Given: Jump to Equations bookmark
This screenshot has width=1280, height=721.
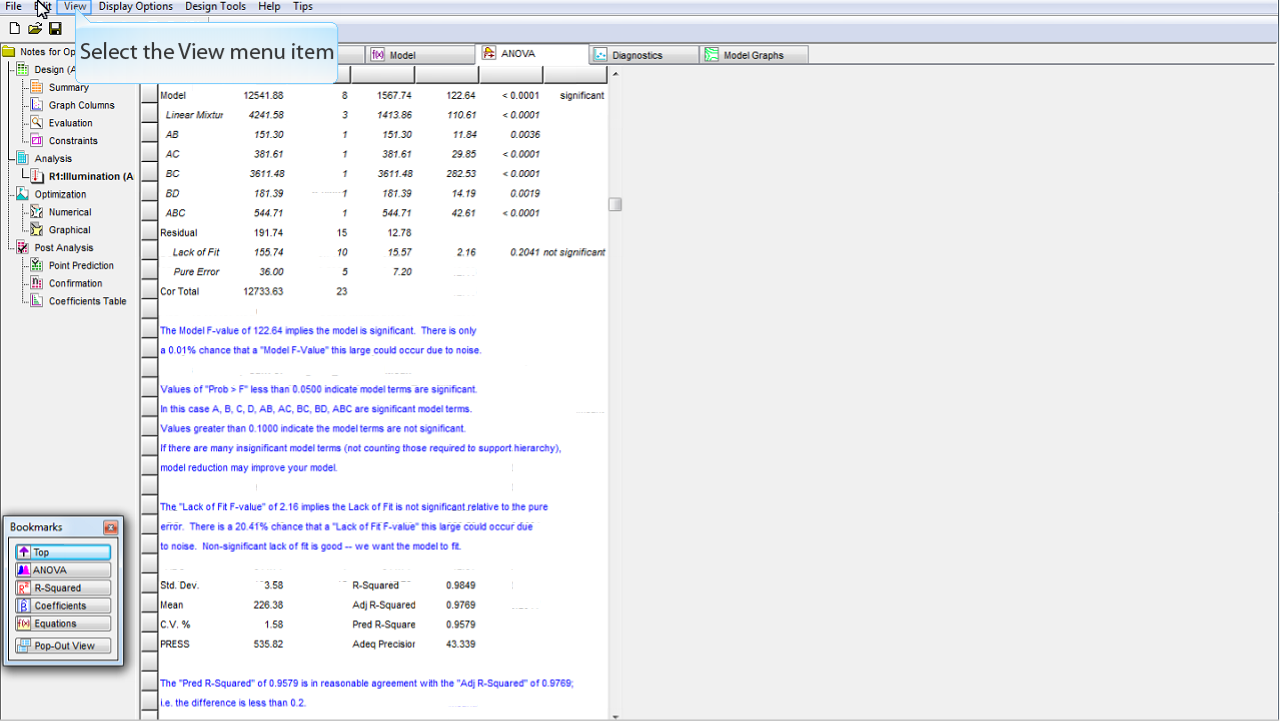Looking at the screenshot, I should [62, 624].
